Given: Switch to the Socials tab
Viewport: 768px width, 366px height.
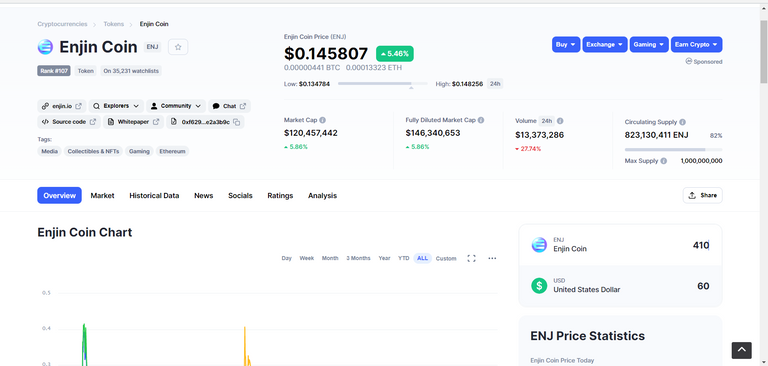Looking at the screenshot, I should (x=240, y=195).
